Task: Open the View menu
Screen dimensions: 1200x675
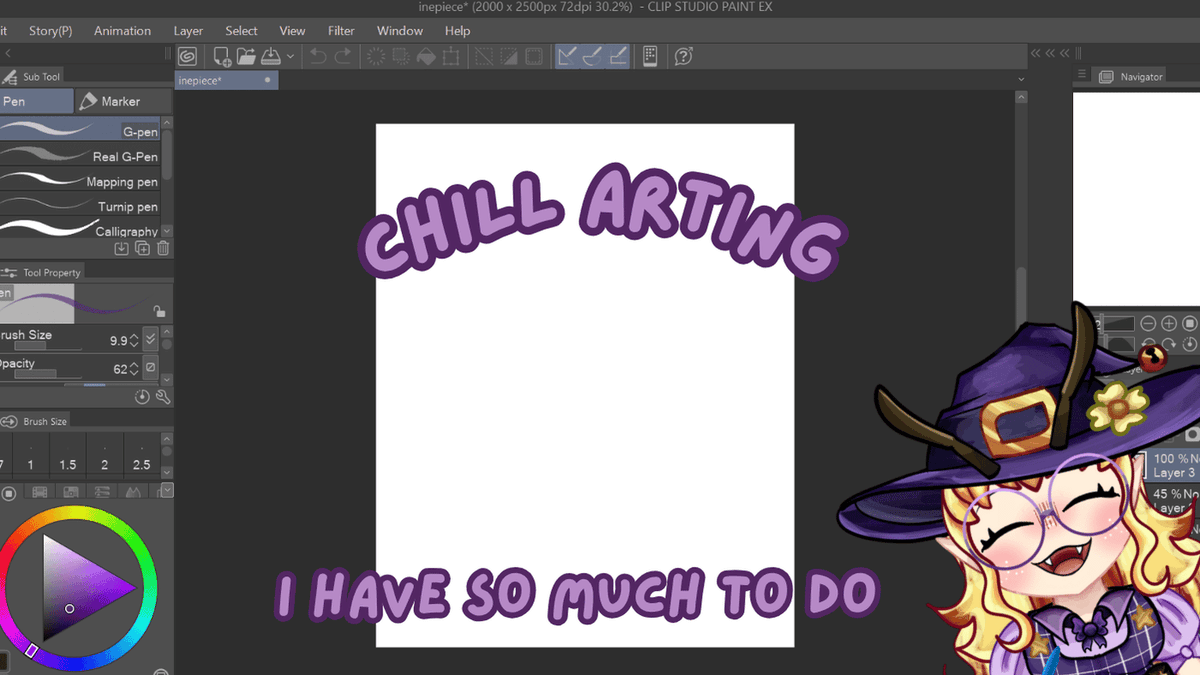Action: (x=292, y=31)
